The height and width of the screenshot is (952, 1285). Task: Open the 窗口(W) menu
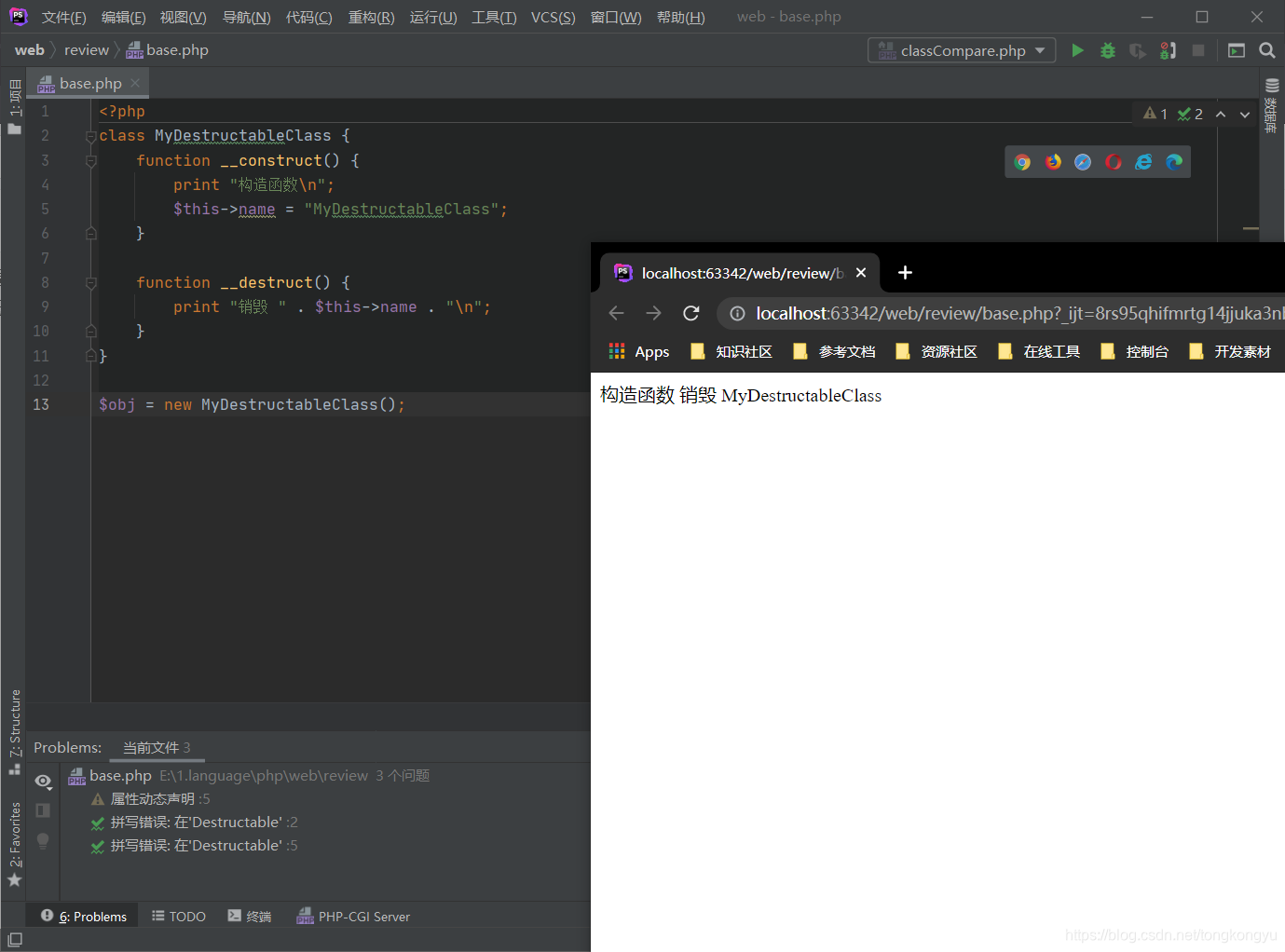click(616, 17)
